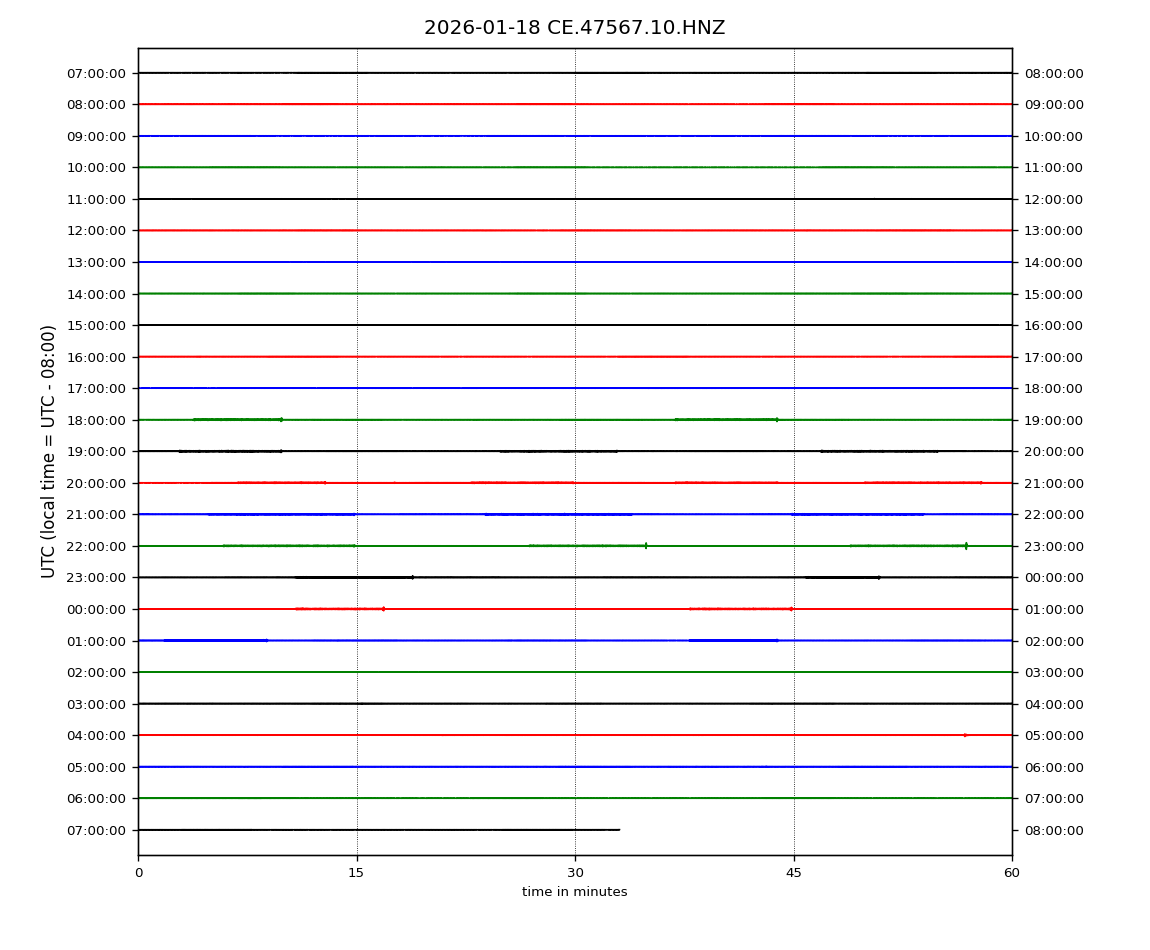Screen dimensions: 1150x950
Task: Click the green spike near minute 44 on the 18:00:00 trace
Action: coord(777,420)
